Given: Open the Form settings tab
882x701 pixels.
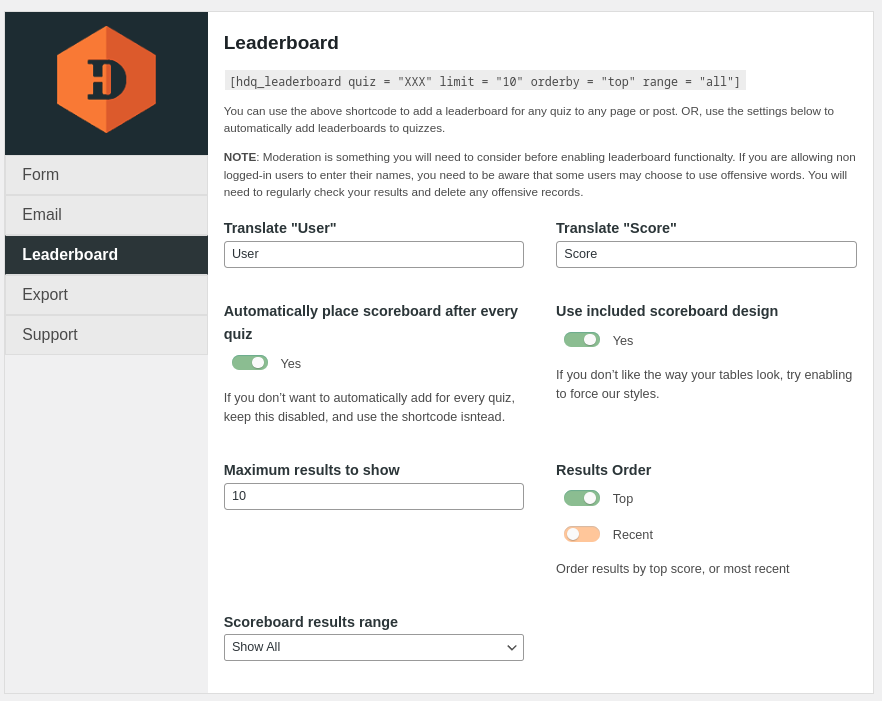Looking at the screenshot, I should [x=106, y=175].
